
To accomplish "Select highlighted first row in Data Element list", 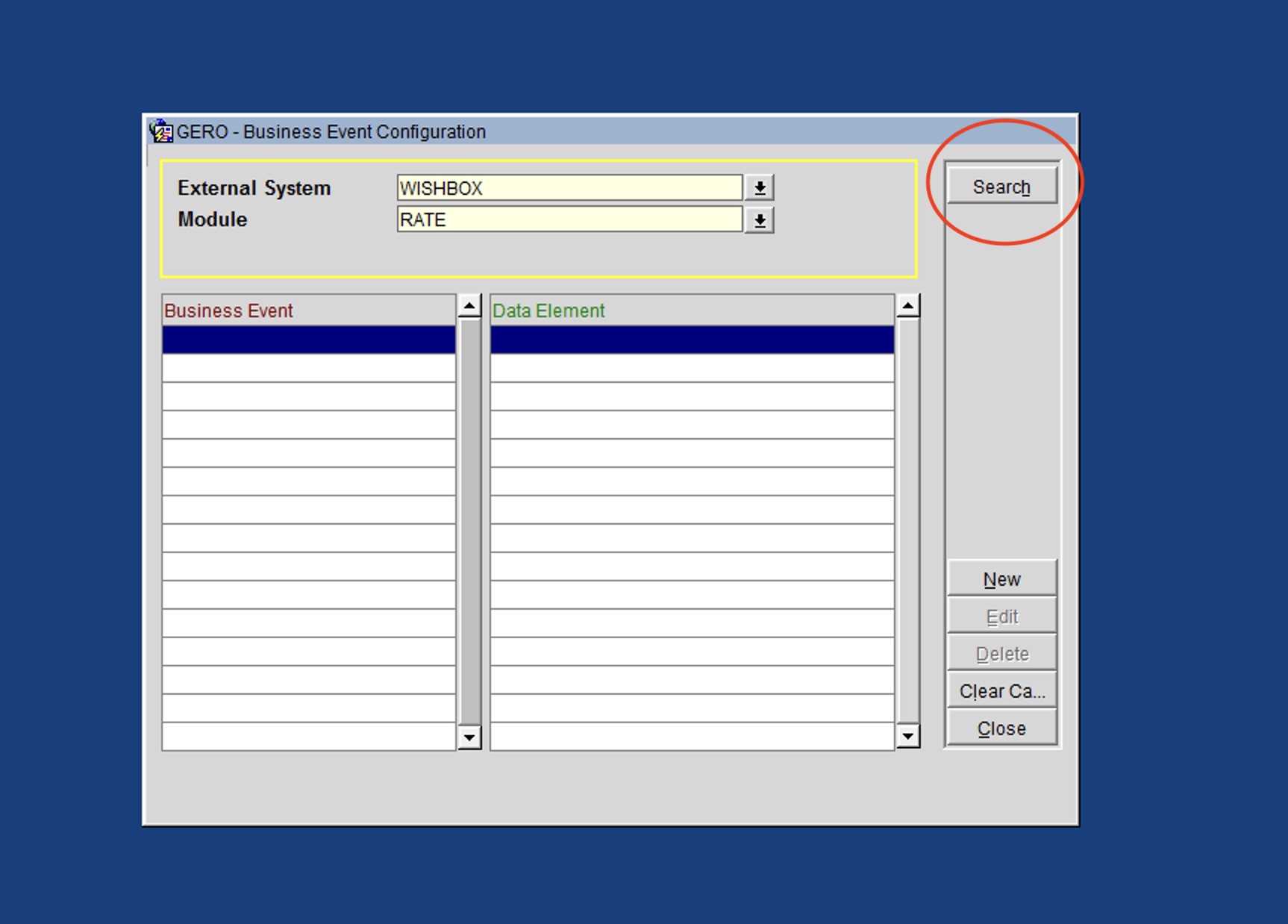I will coord(691,340).
